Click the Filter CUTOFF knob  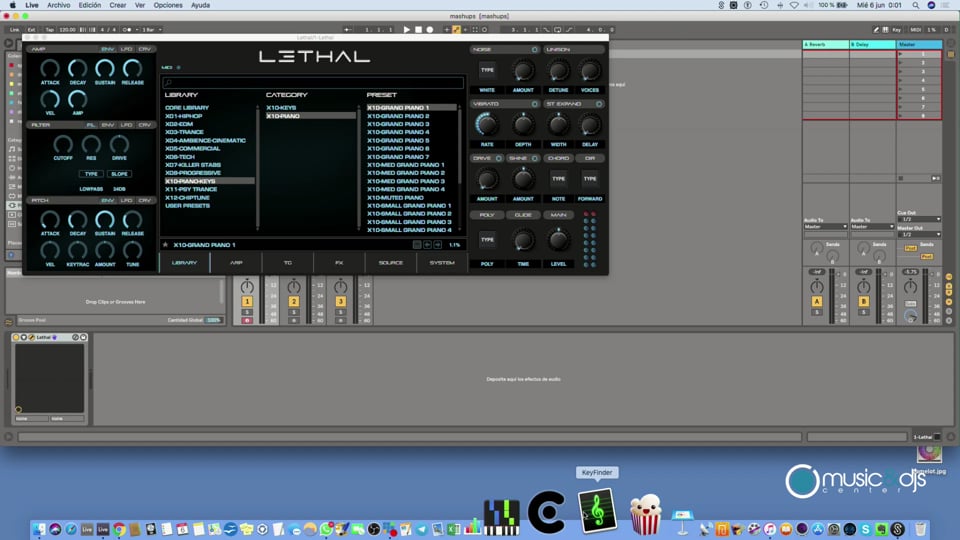62,144
